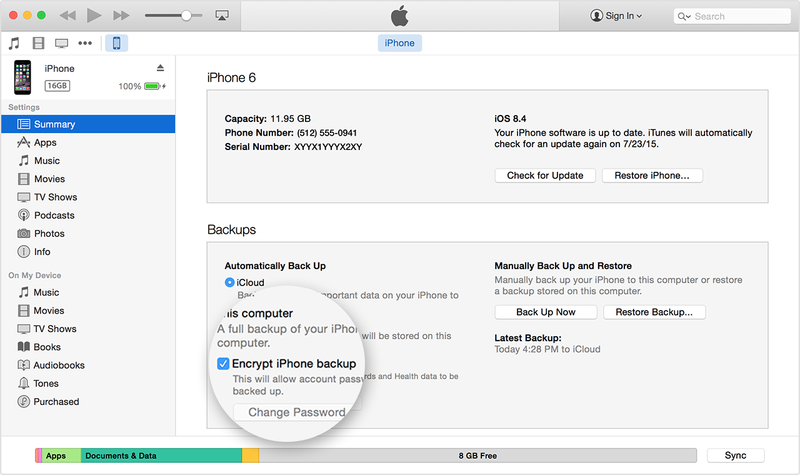
Task: Open Movies under Settings
Action: pyautogui.click(x=88, y=179)
